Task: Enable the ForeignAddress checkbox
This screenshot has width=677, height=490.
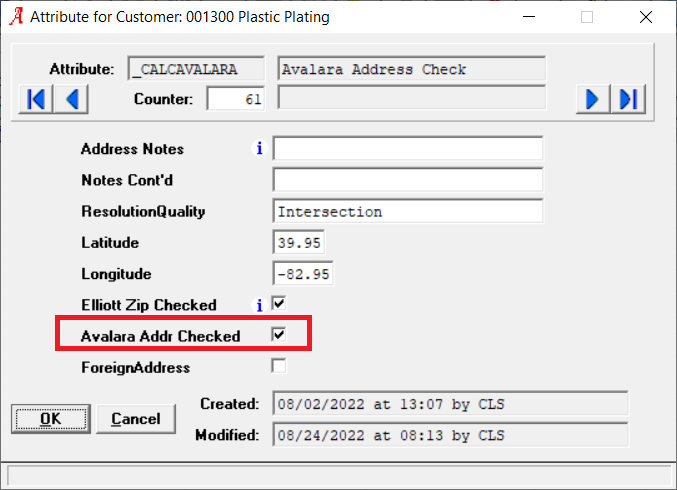Action: click(279, 366)
